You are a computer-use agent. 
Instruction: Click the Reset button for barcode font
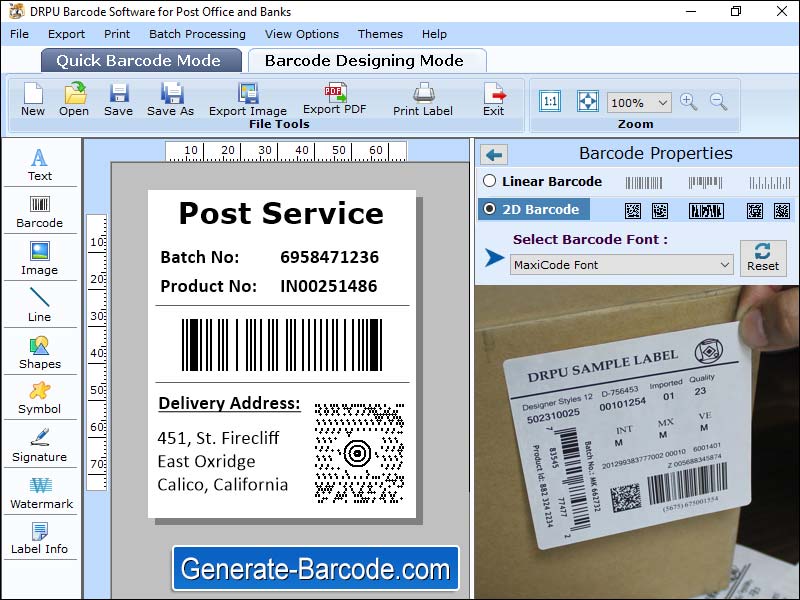point(763,258)
